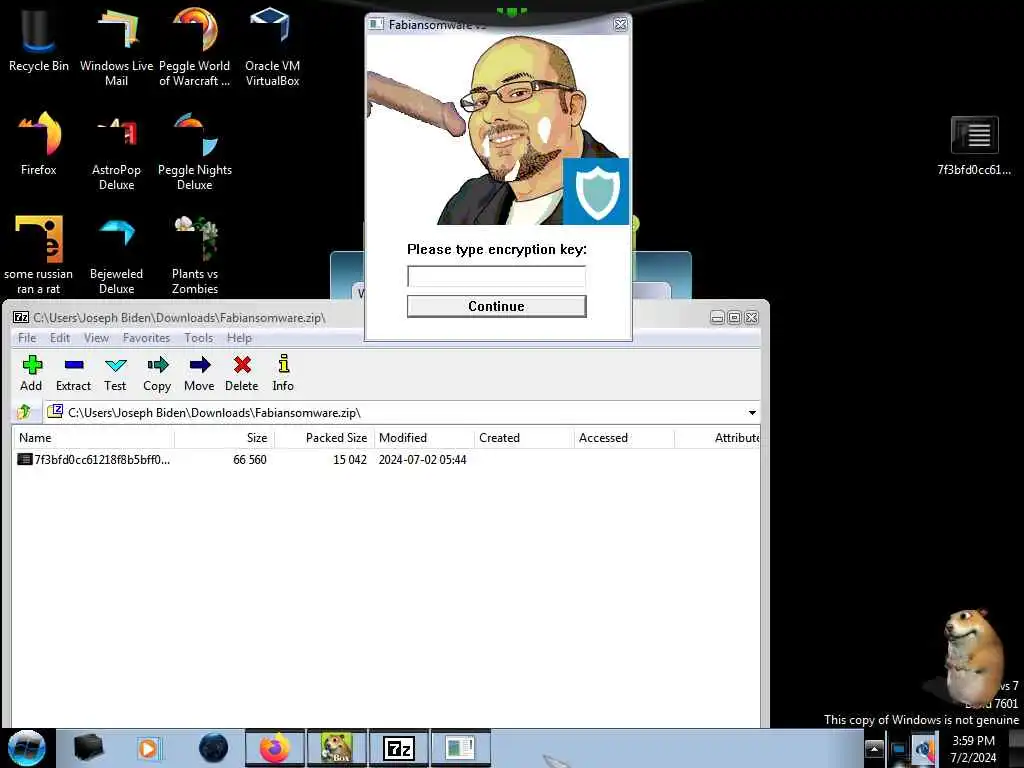This screenshot has width=1024, height=768.
Task: Close the Fabiansomware dialog
Action: click(x=620, y=25)
